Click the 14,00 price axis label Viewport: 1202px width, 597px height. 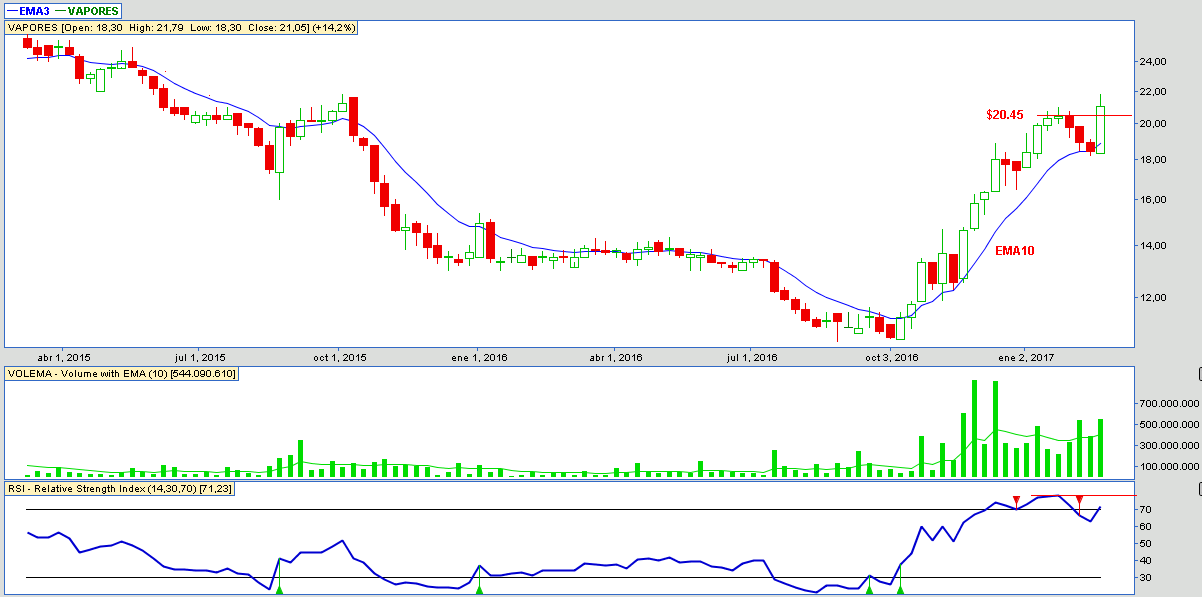(x=1153, y=246)
